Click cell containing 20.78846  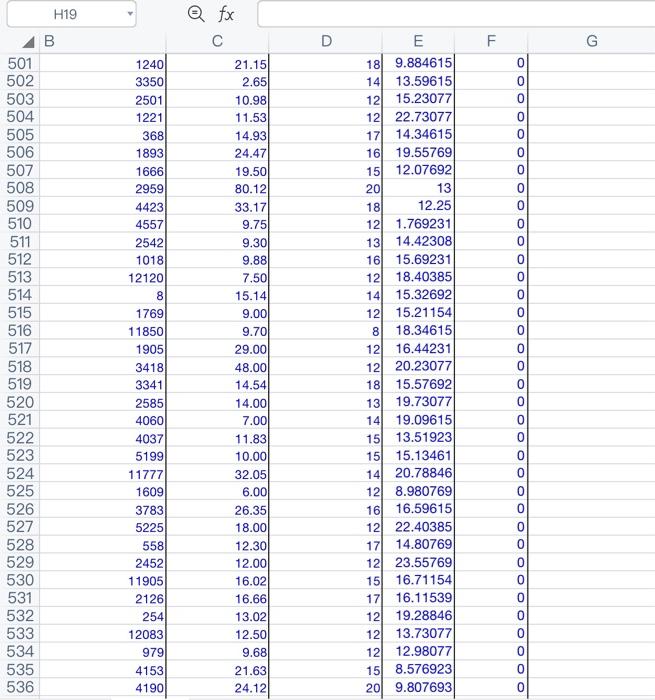pyautogui.click(x=418, y=473)
